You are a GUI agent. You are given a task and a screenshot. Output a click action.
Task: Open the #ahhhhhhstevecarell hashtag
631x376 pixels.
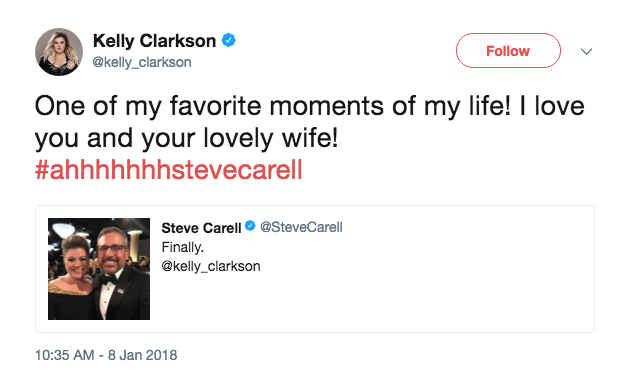click(169, 169)
